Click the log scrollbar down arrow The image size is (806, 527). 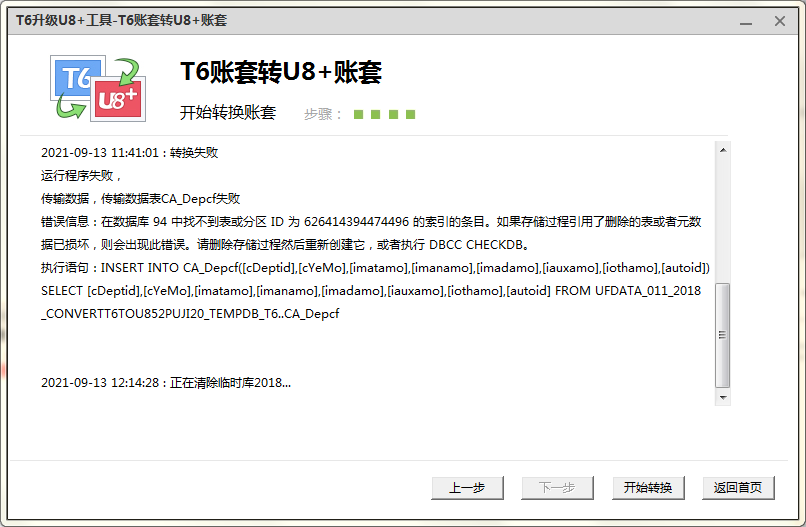(x=723, y=397)
